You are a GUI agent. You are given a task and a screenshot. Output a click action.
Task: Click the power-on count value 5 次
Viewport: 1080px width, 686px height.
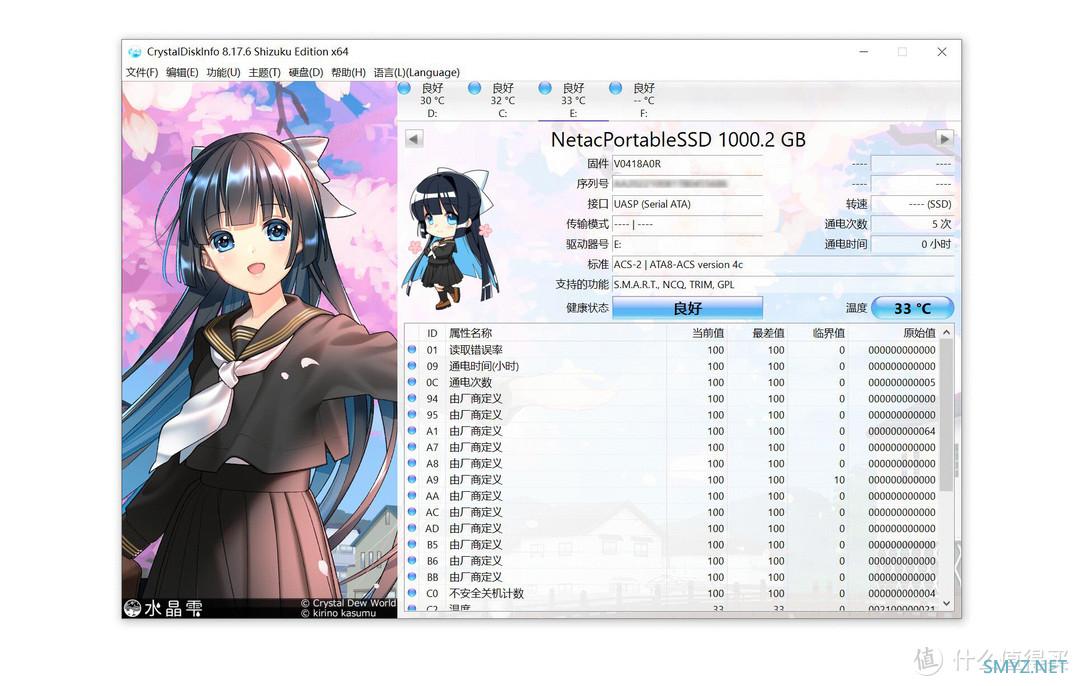point(912,224)
